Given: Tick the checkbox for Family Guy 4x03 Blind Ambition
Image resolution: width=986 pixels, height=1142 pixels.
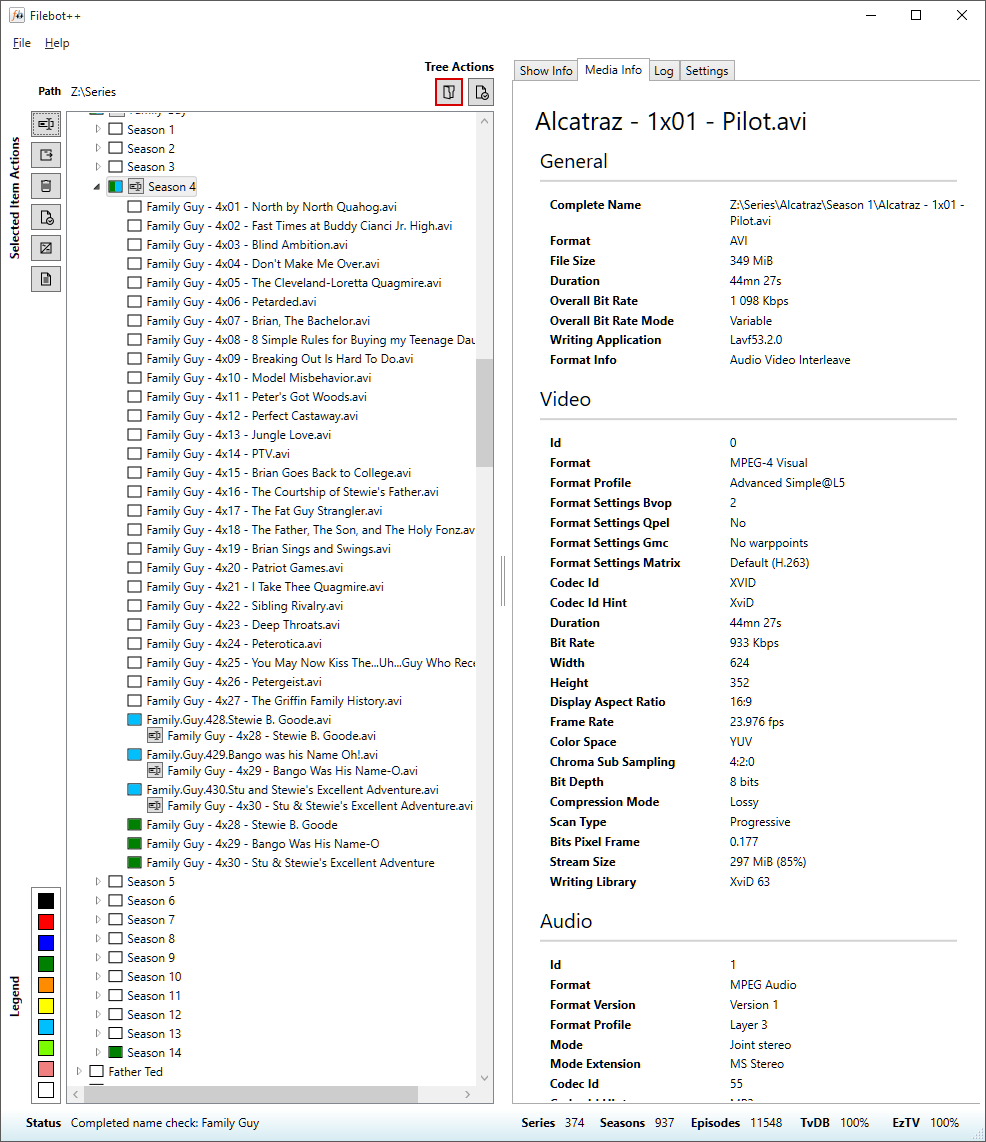Looking at the screenshot, I should coord(135,245).
